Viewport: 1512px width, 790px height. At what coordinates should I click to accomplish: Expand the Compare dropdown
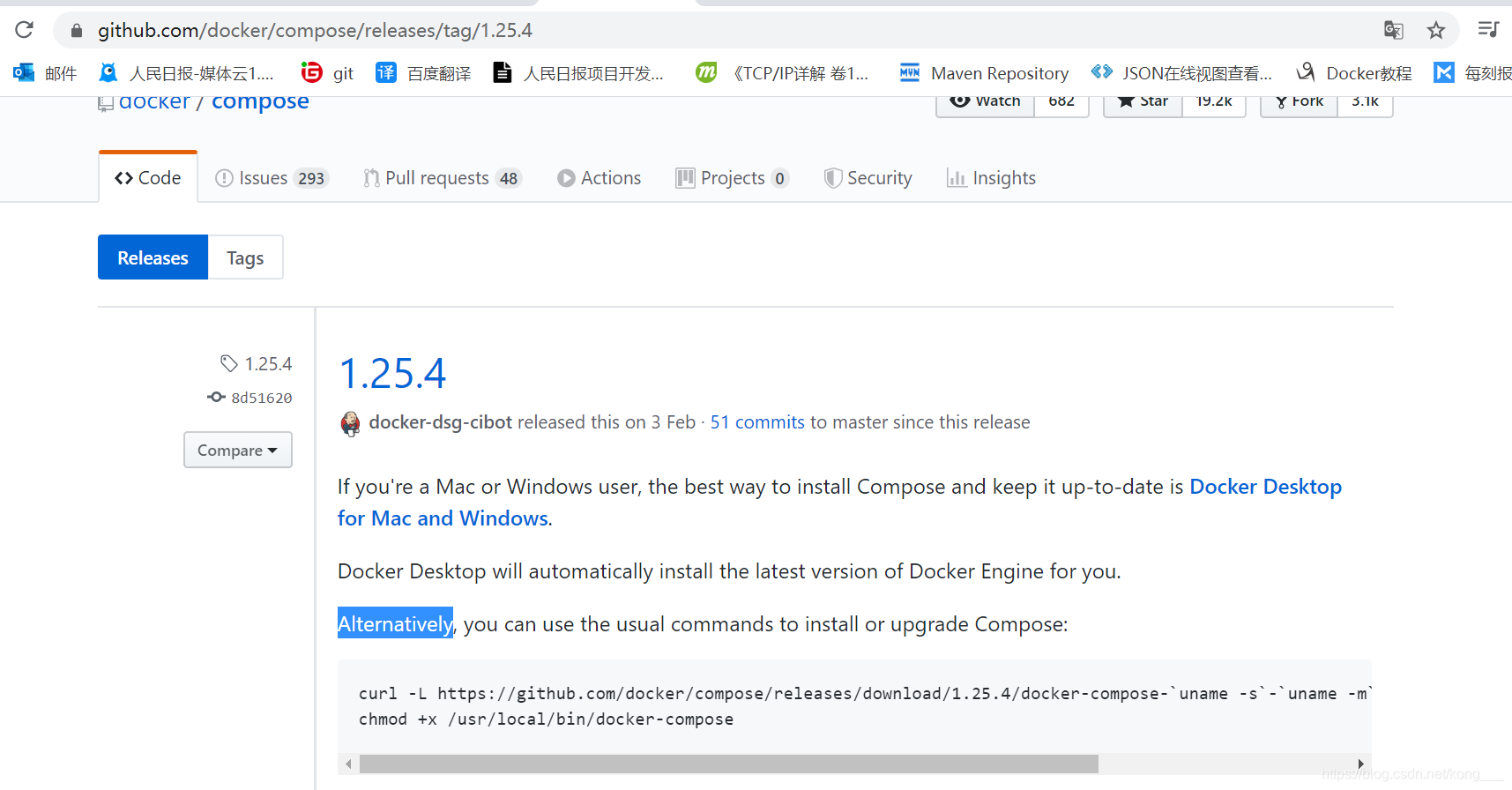click(x=238, y=450)
